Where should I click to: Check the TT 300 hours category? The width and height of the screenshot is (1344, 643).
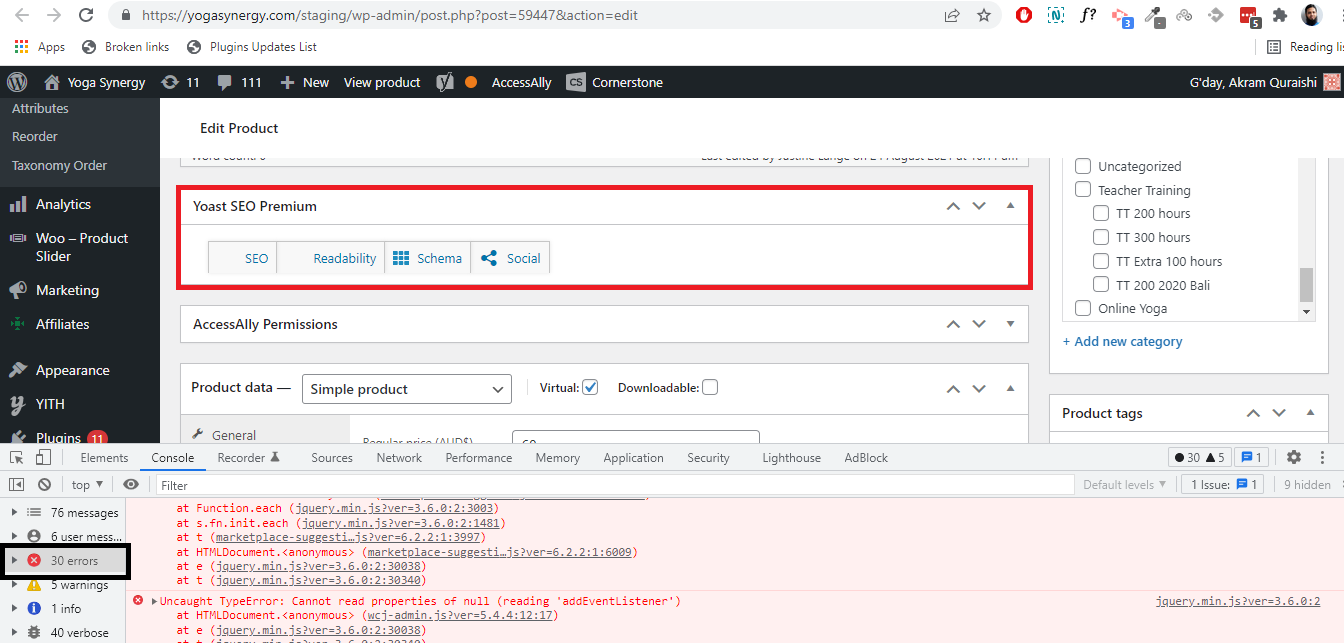(1101, 237)
